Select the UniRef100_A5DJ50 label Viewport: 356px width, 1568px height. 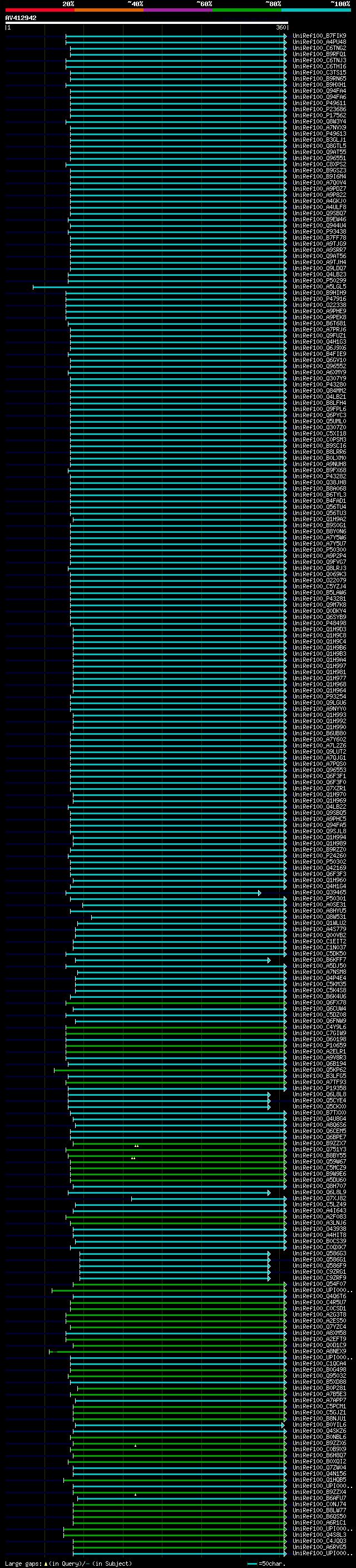pyautogui.click(x=319, y=966)
